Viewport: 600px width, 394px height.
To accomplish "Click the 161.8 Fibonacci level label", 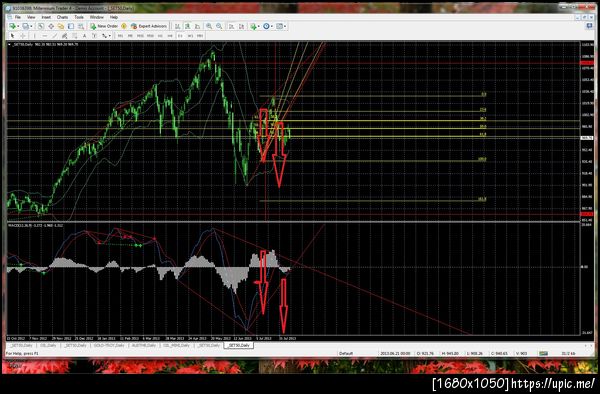I will 482,199.
